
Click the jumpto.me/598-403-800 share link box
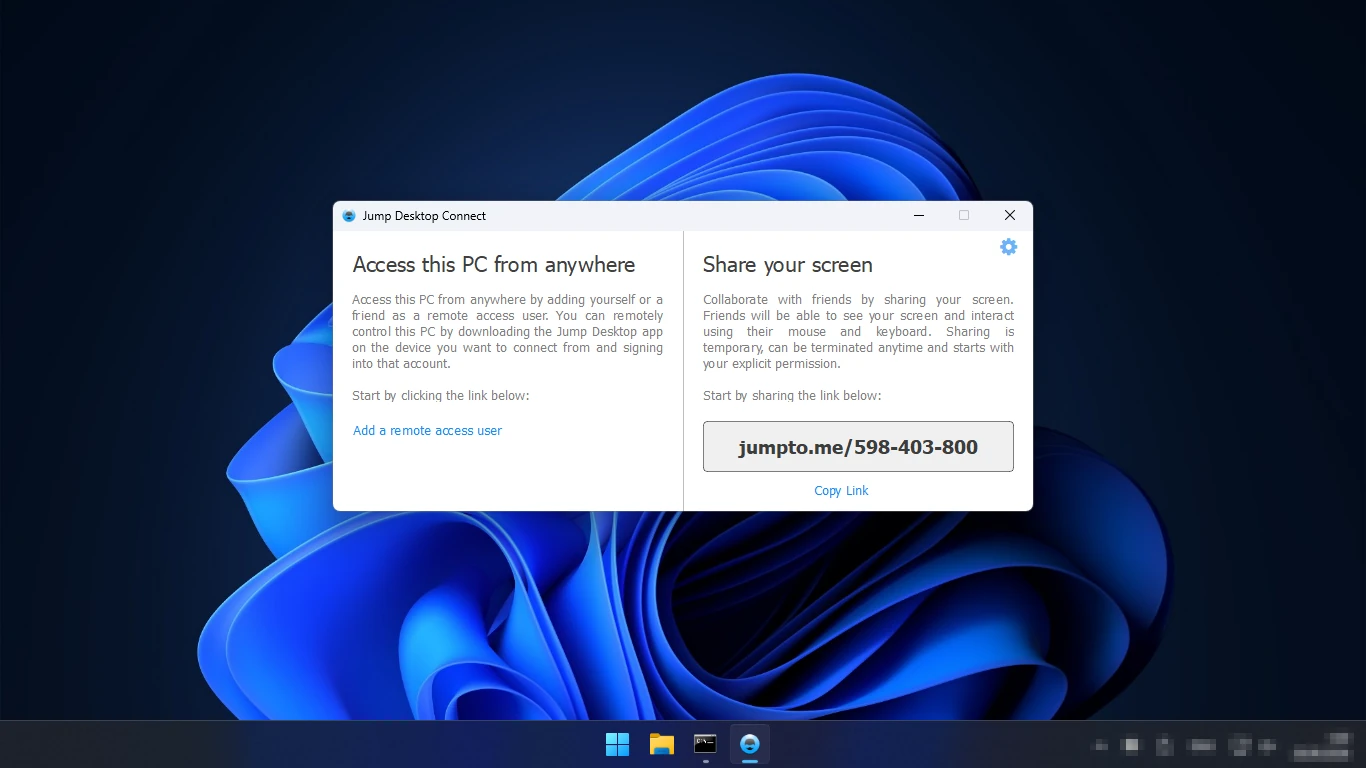858,446
